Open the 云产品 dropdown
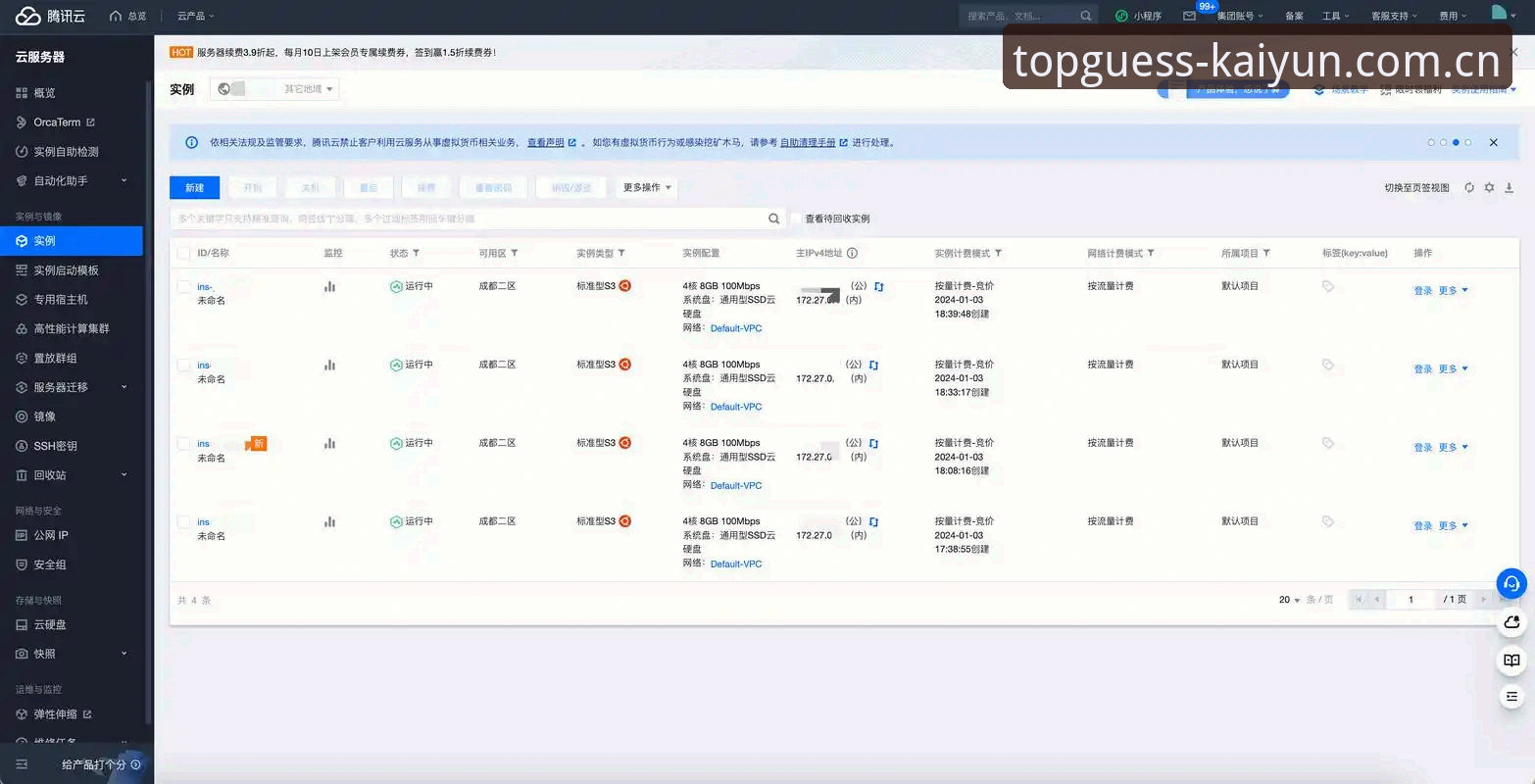The width and height of the screenshot is (1535, 784). (x=195, y=16)
